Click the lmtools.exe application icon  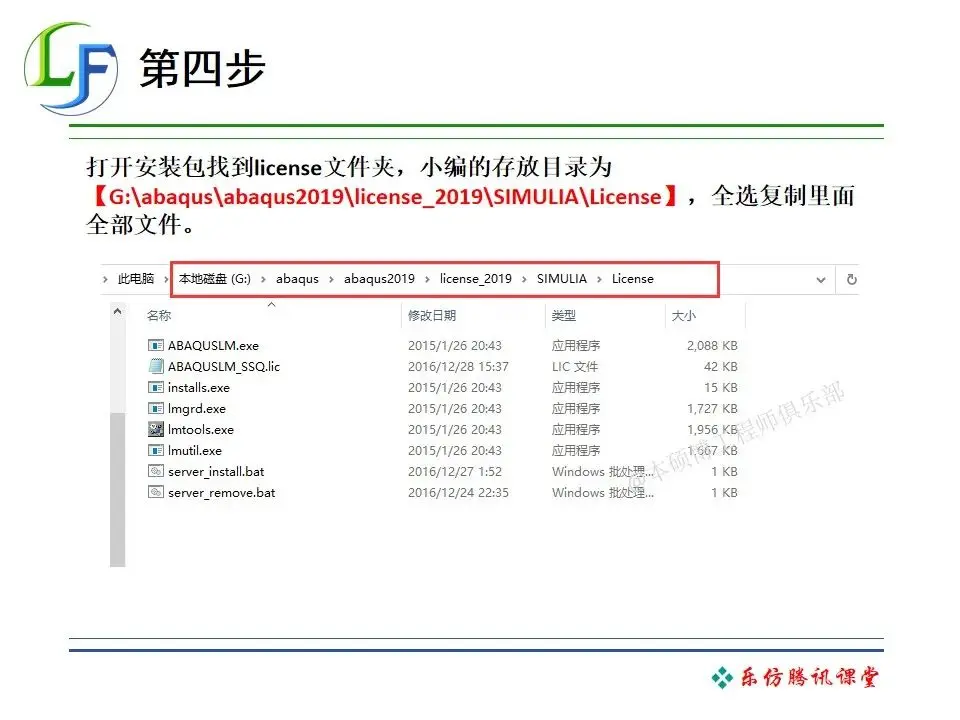tap(156, 429)
